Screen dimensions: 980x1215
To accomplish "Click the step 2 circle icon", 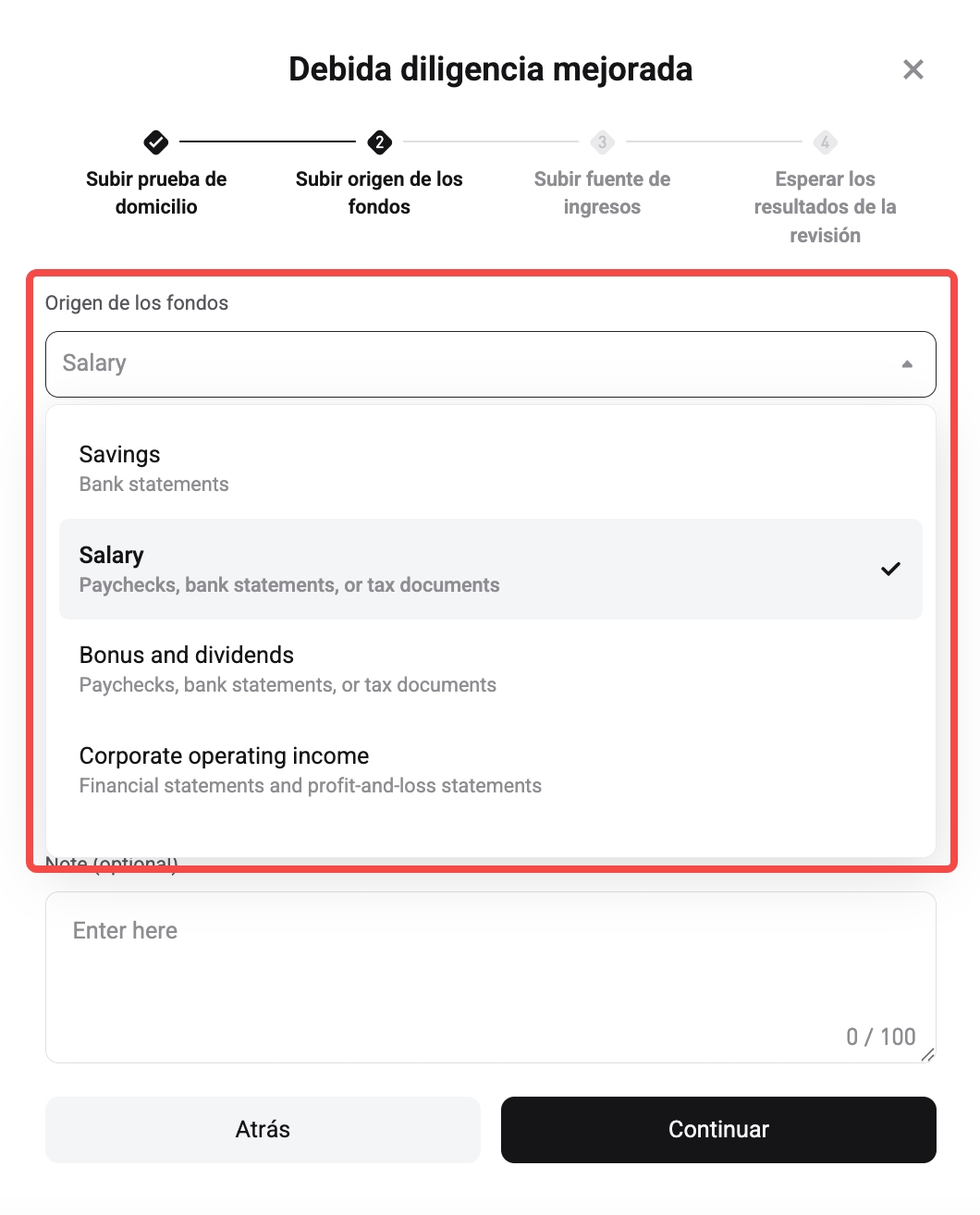I will pos(379,142).
